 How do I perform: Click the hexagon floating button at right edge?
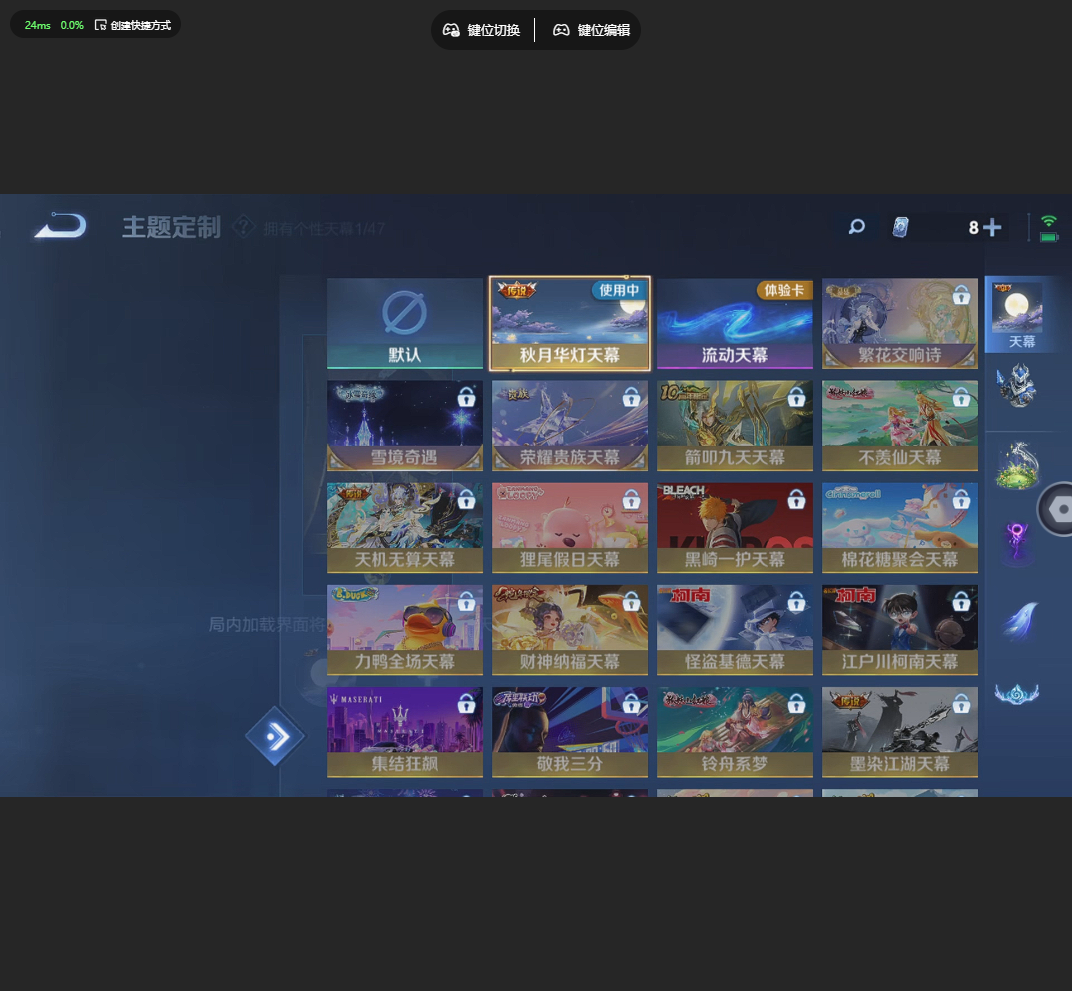1056,509
